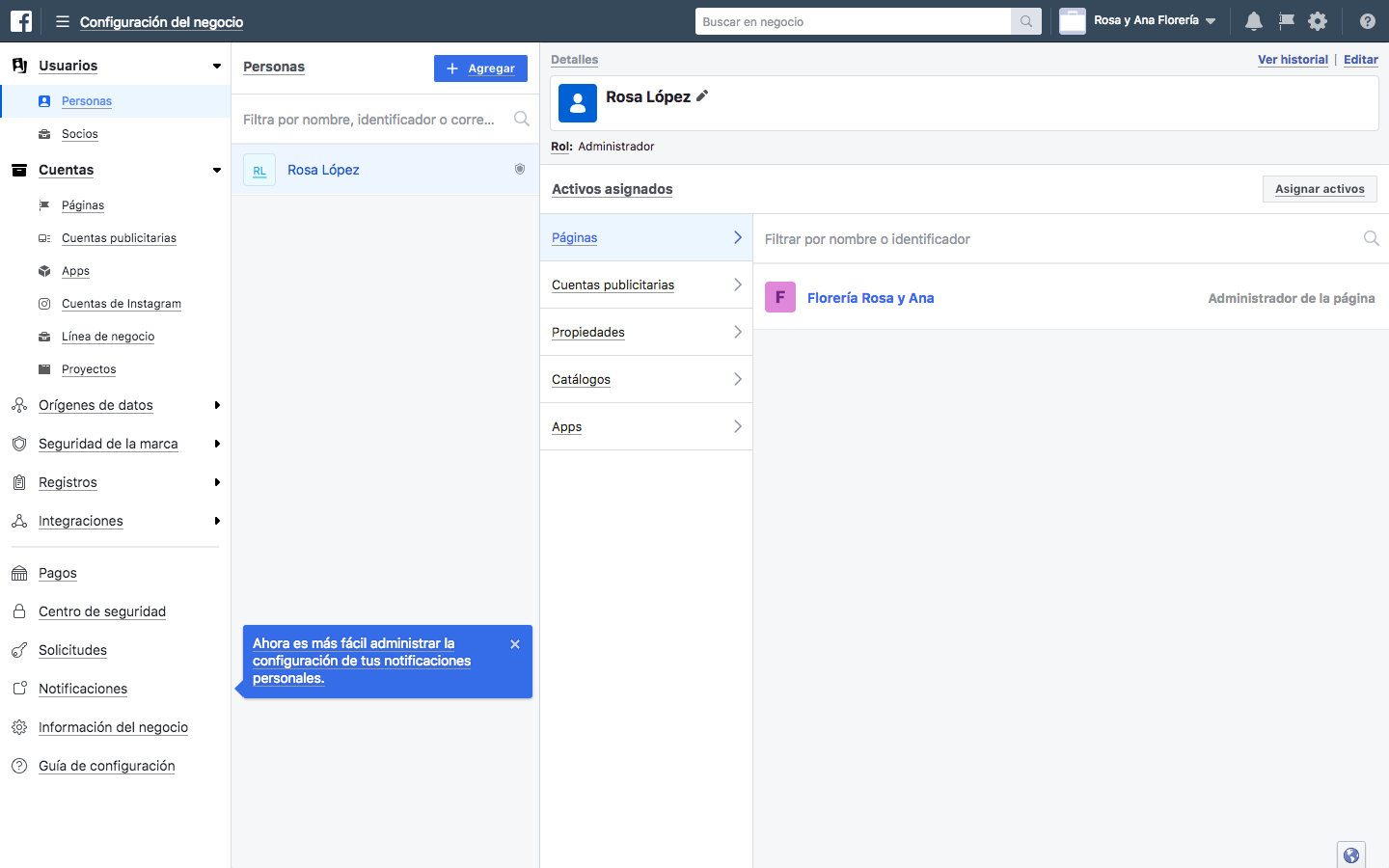The image size is (1389, 868).
Task: Click the Cuentas section icon
Action: (19, 170)
